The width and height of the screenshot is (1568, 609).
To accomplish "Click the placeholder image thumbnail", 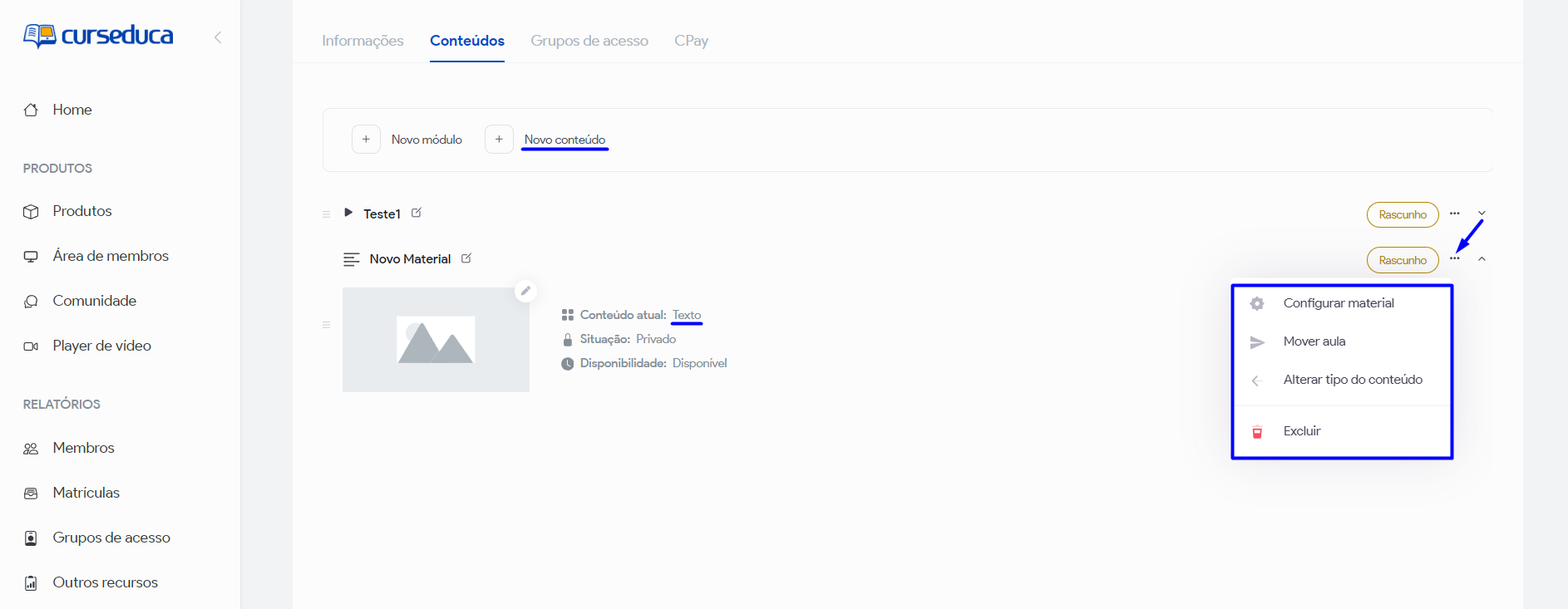I will coord(436,340).
